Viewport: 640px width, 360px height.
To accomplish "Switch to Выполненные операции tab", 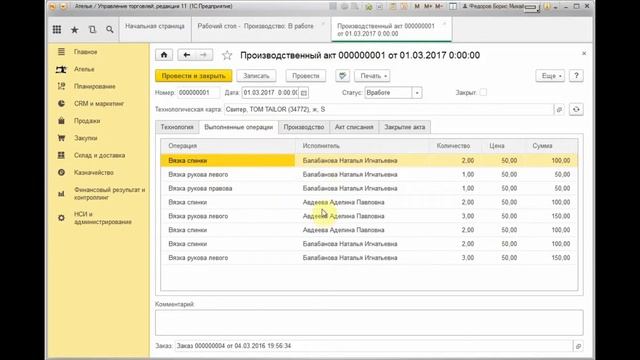I will pos(238,127).
